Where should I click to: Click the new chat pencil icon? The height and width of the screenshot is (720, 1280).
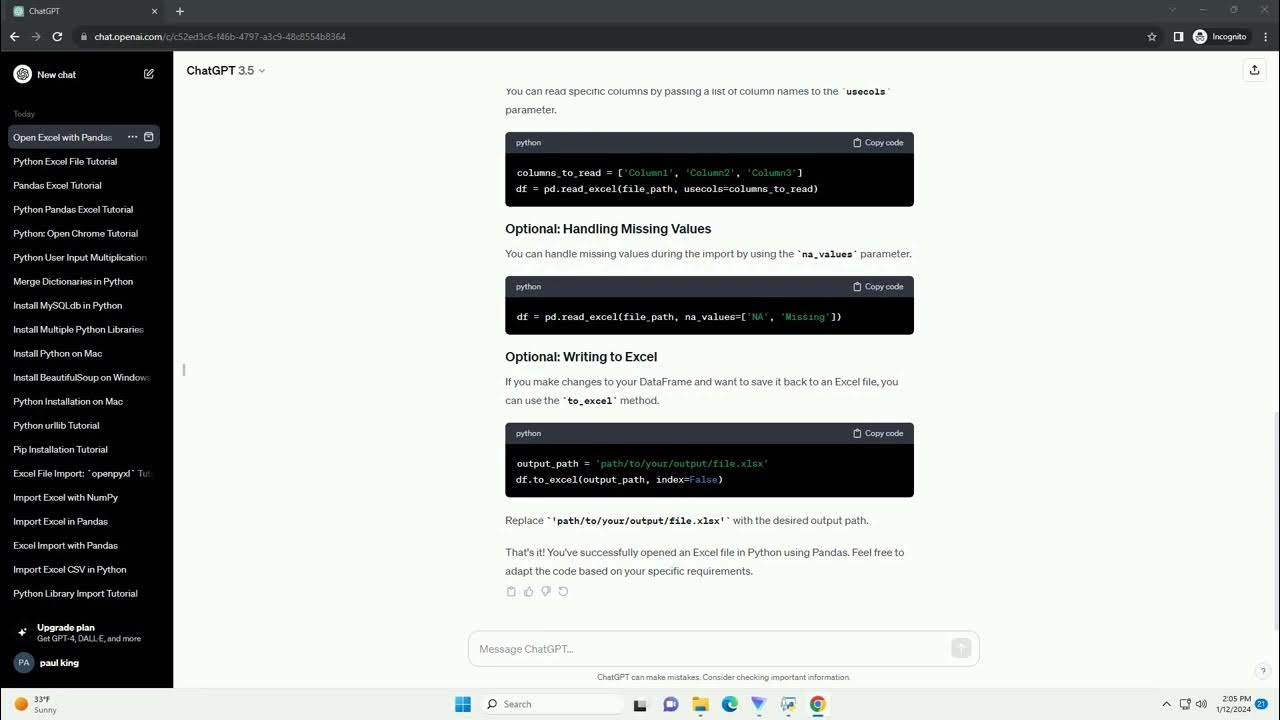coord(149,74)
